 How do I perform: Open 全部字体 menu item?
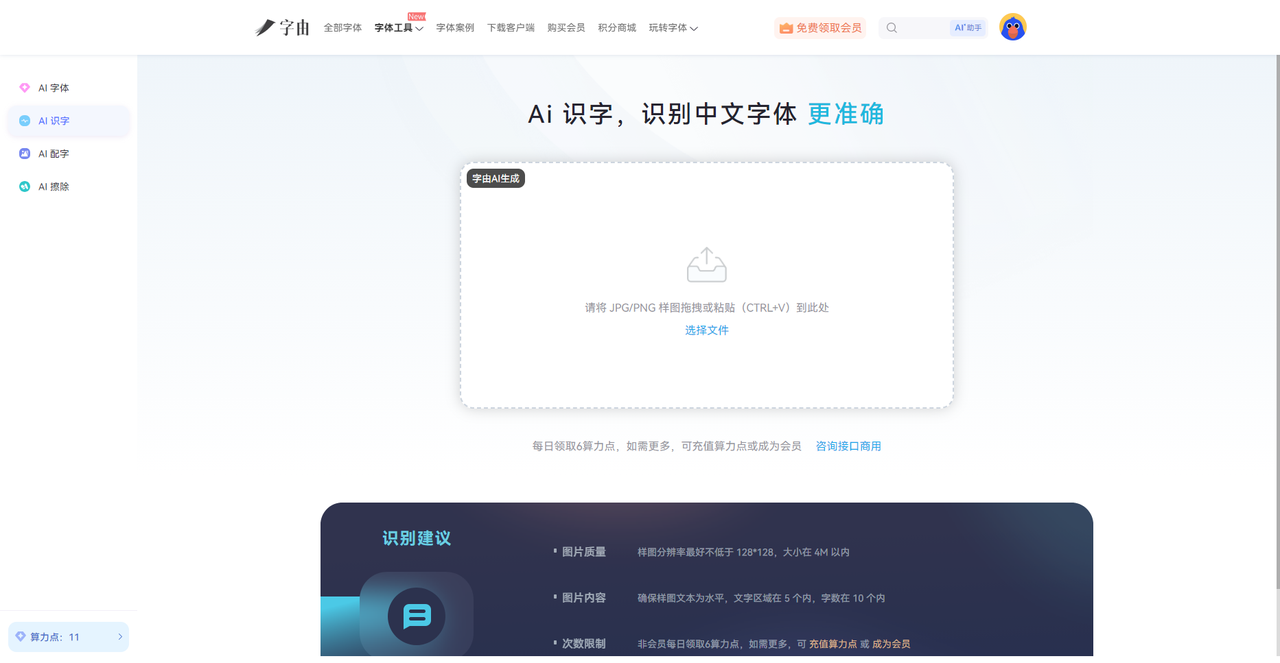tap(342, 28)
